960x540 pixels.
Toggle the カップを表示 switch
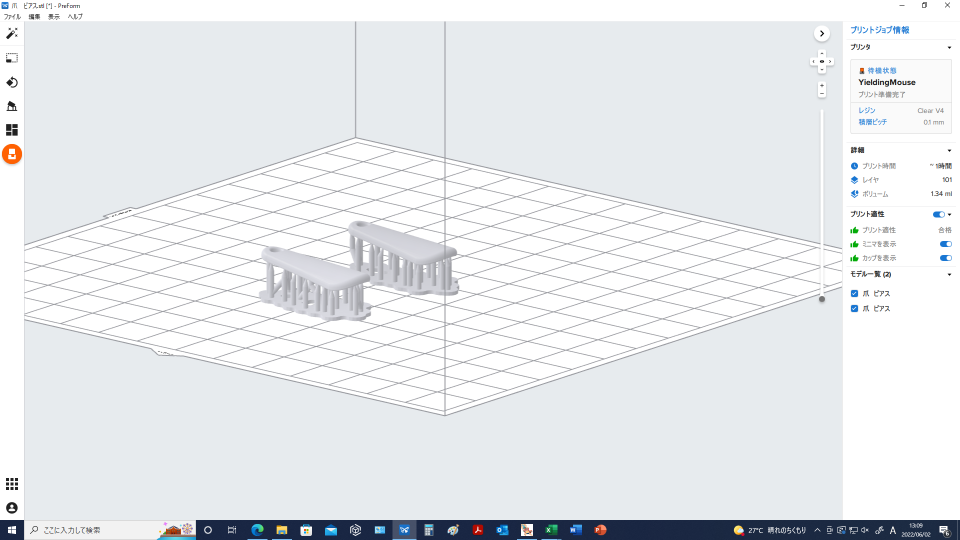tap(945, 258)
